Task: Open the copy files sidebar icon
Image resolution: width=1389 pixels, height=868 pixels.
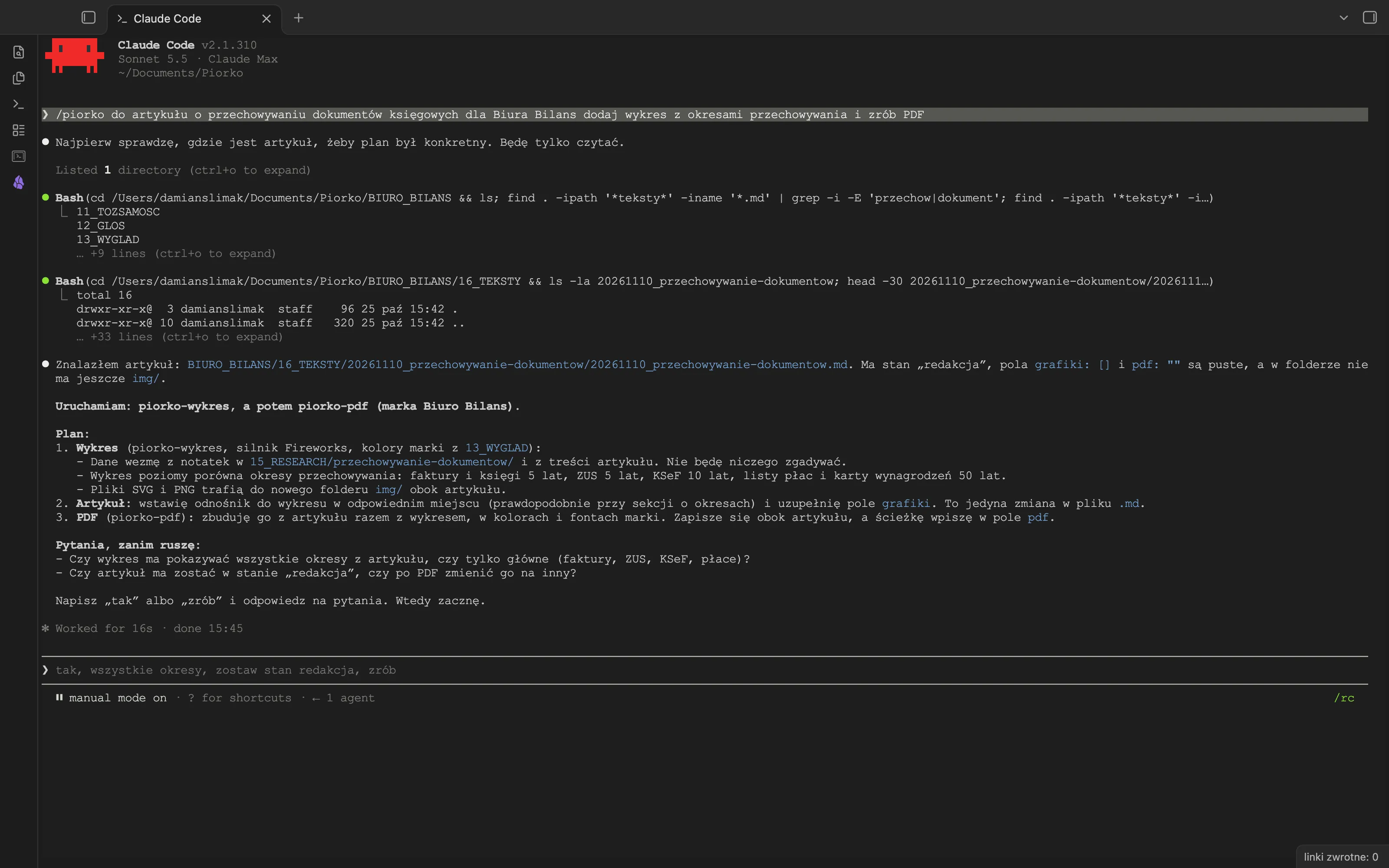Action: pos(18,78)
